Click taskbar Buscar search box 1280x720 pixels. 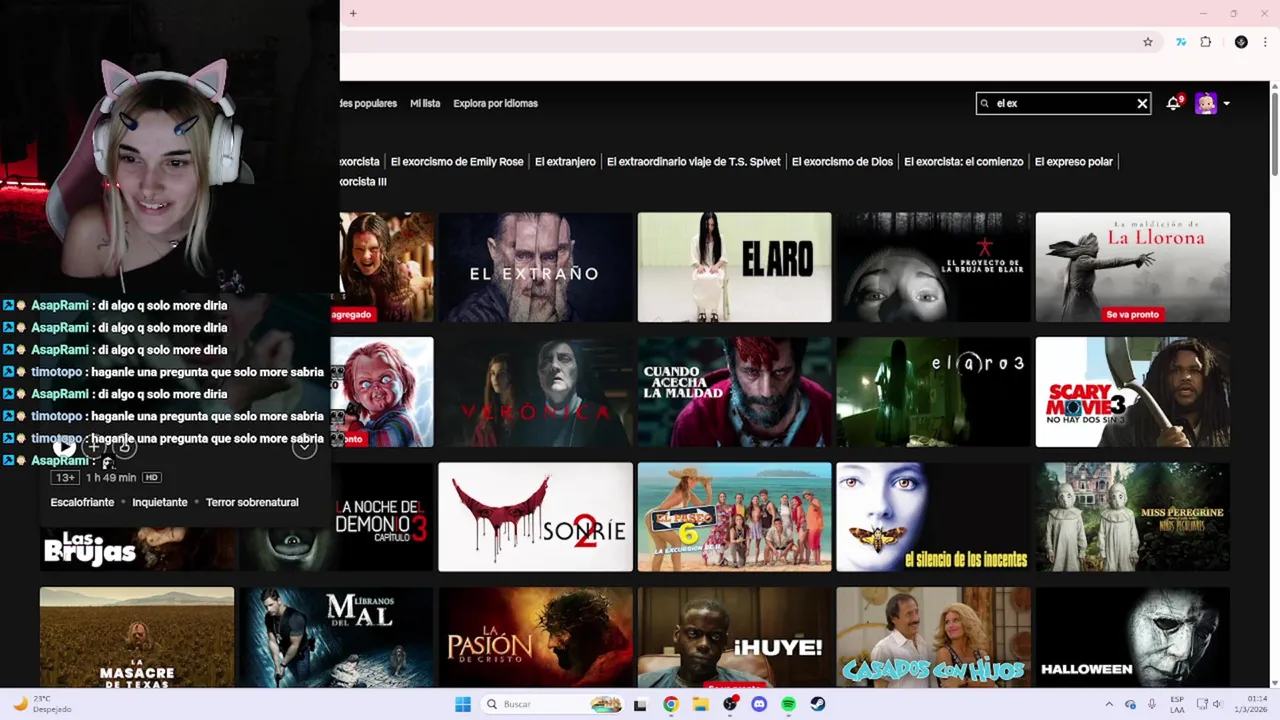pos(552,704)
